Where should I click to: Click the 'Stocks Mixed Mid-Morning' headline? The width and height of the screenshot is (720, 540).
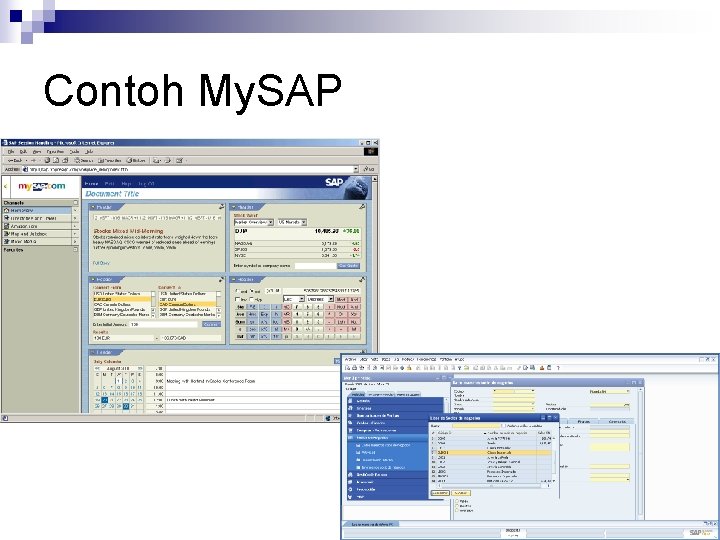(x=128, y=231)
